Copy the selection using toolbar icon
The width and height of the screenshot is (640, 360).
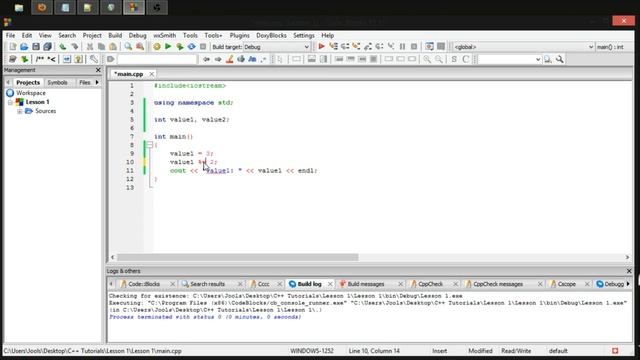click(x=101, y=47)
